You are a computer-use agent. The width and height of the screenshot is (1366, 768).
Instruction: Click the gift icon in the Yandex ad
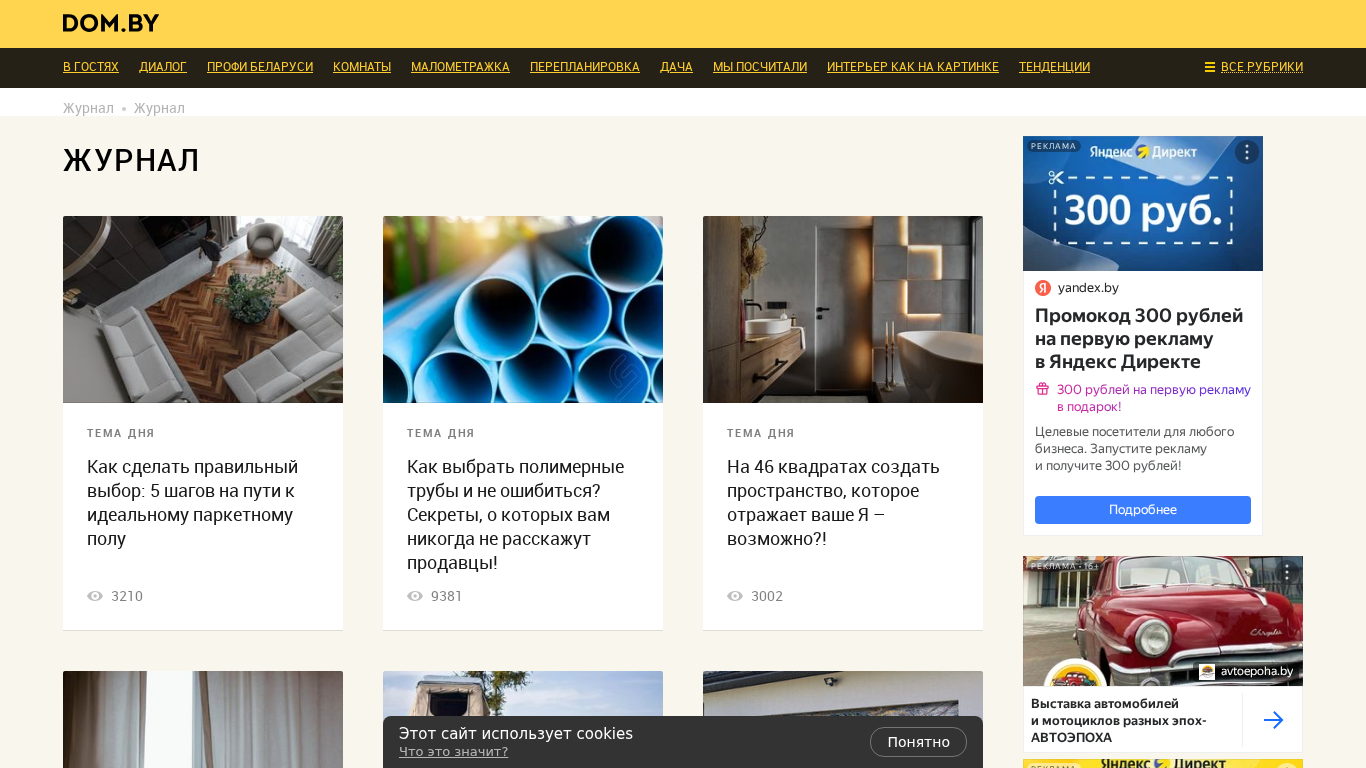(x=1042, y=389)
